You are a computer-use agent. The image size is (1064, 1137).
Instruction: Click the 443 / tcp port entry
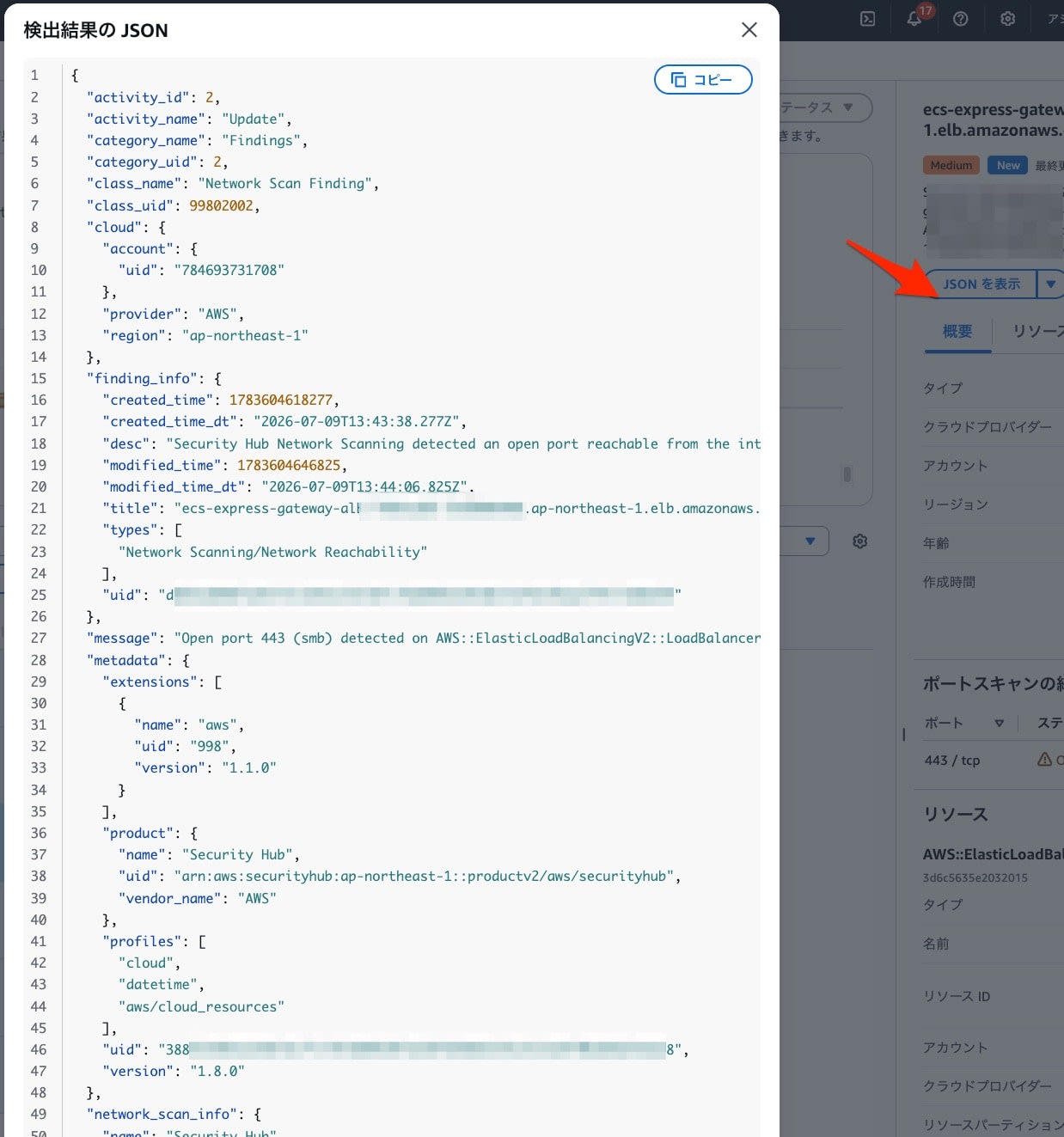952,761
